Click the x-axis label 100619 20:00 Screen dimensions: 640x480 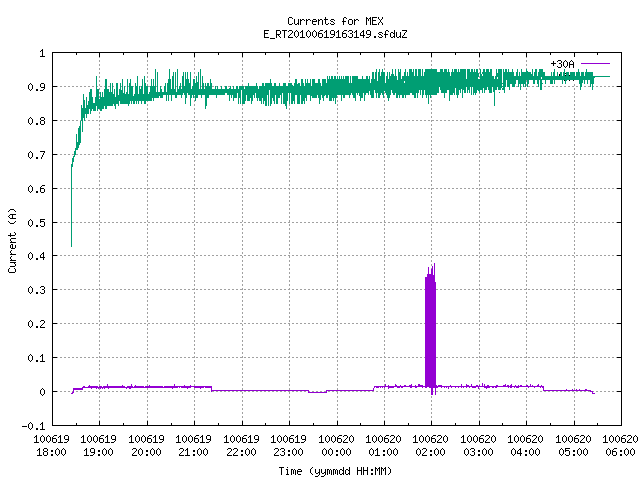147,446
